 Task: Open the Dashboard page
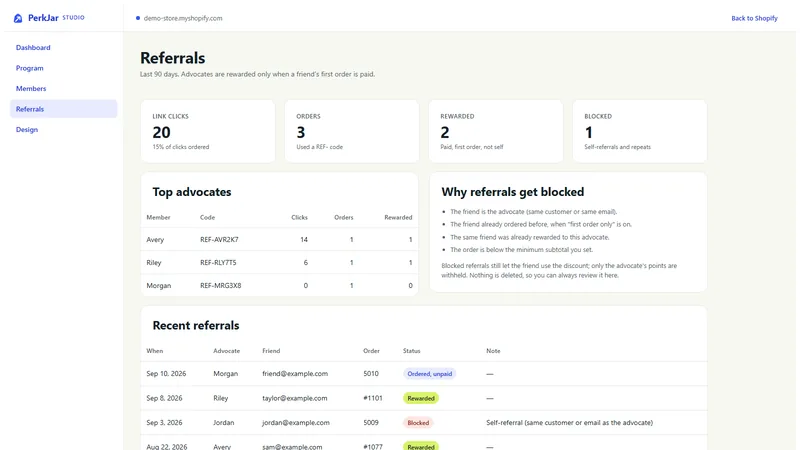tap(33, 47)
